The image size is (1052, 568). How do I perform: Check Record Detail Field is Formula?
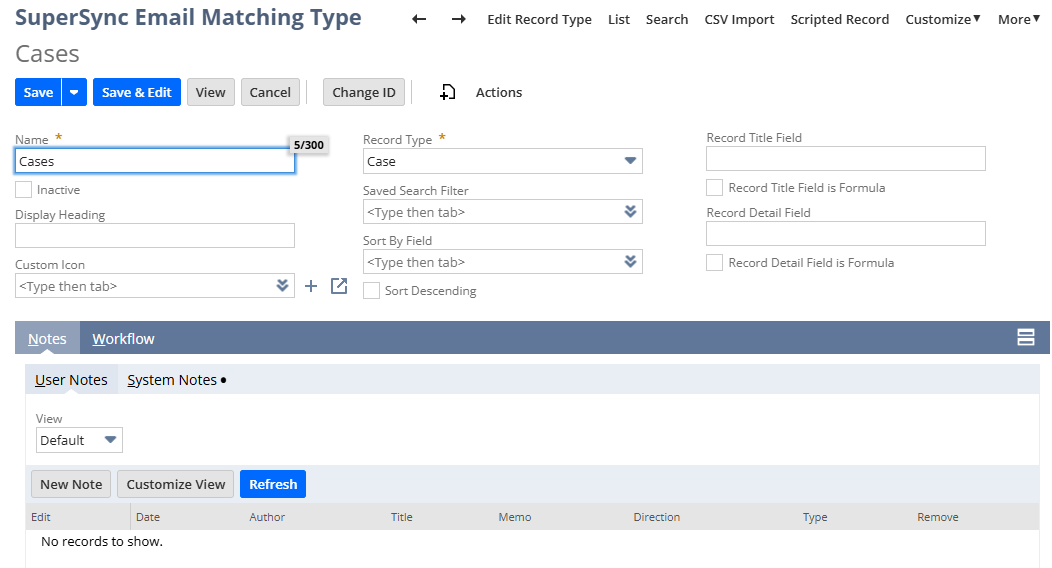(715, 263)
